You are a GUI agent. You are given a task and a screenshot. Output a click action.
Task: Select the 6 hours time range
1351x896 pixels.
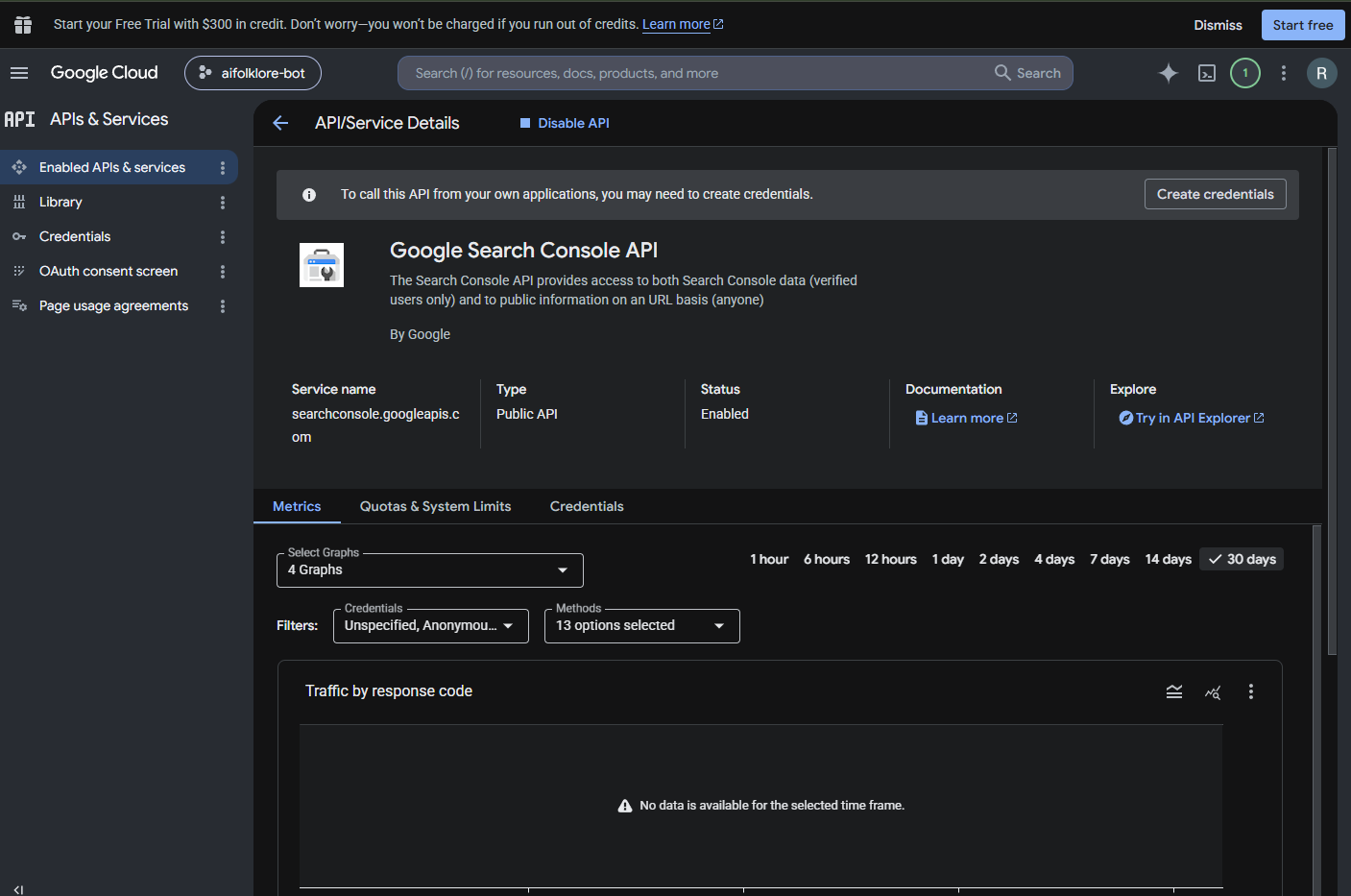coord(827,559)
